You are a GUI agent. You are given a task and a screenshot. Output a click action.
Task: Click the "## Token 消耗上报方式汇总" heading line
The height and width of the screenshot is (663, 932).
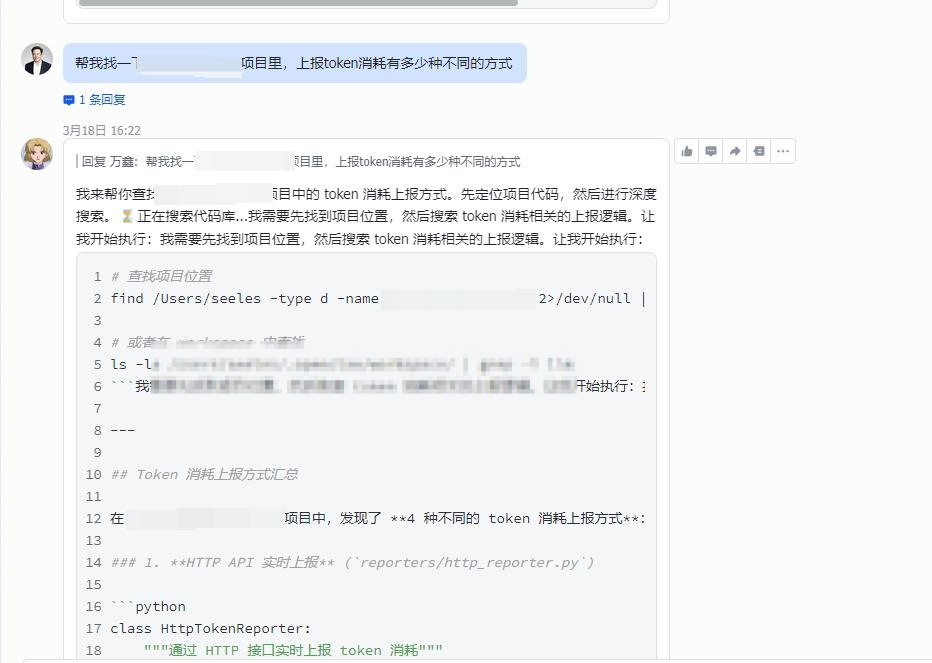click(204, 475)
